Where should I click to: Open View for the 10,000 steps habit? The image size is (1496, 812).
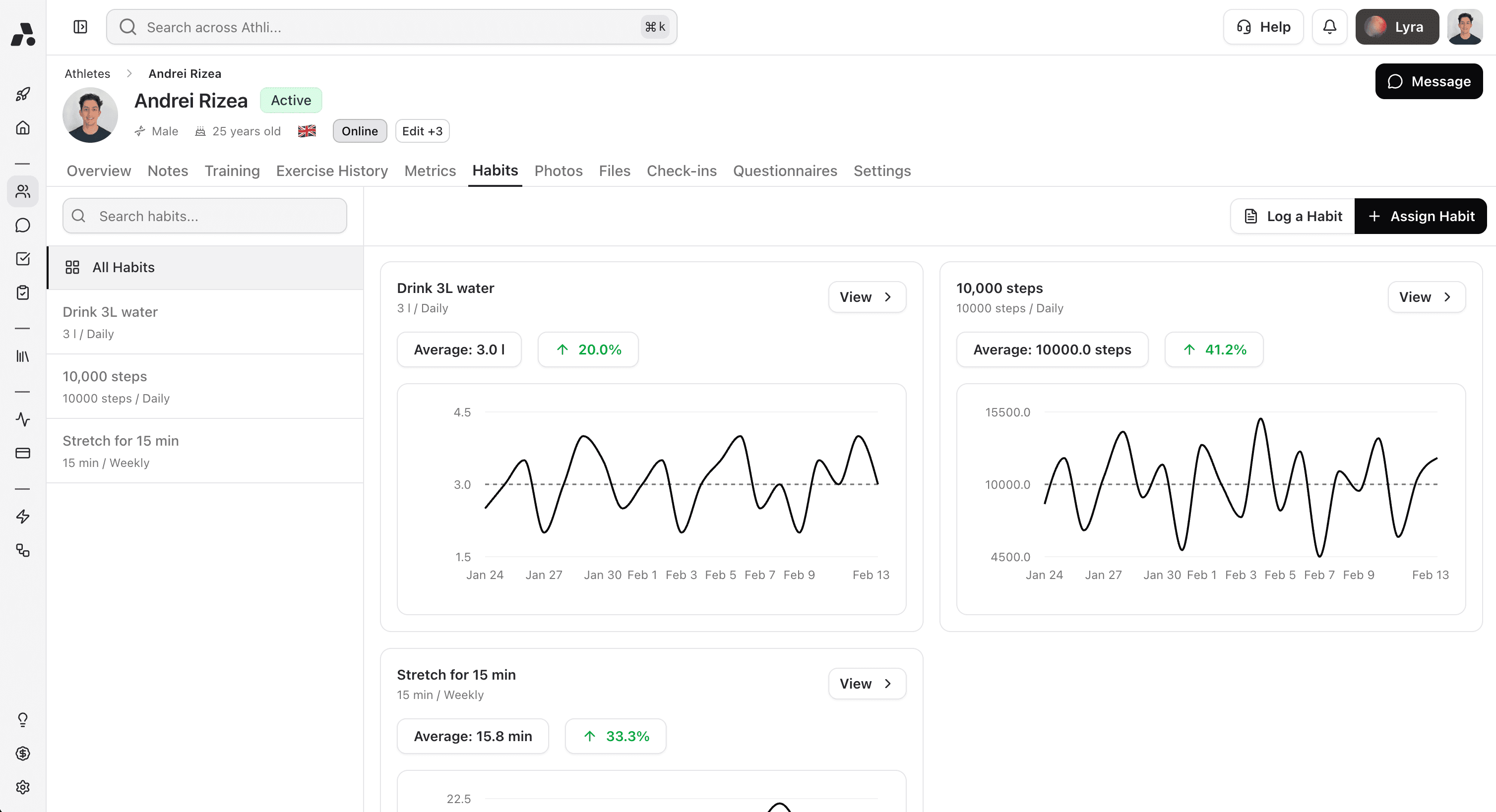(x=1426, y=296)
